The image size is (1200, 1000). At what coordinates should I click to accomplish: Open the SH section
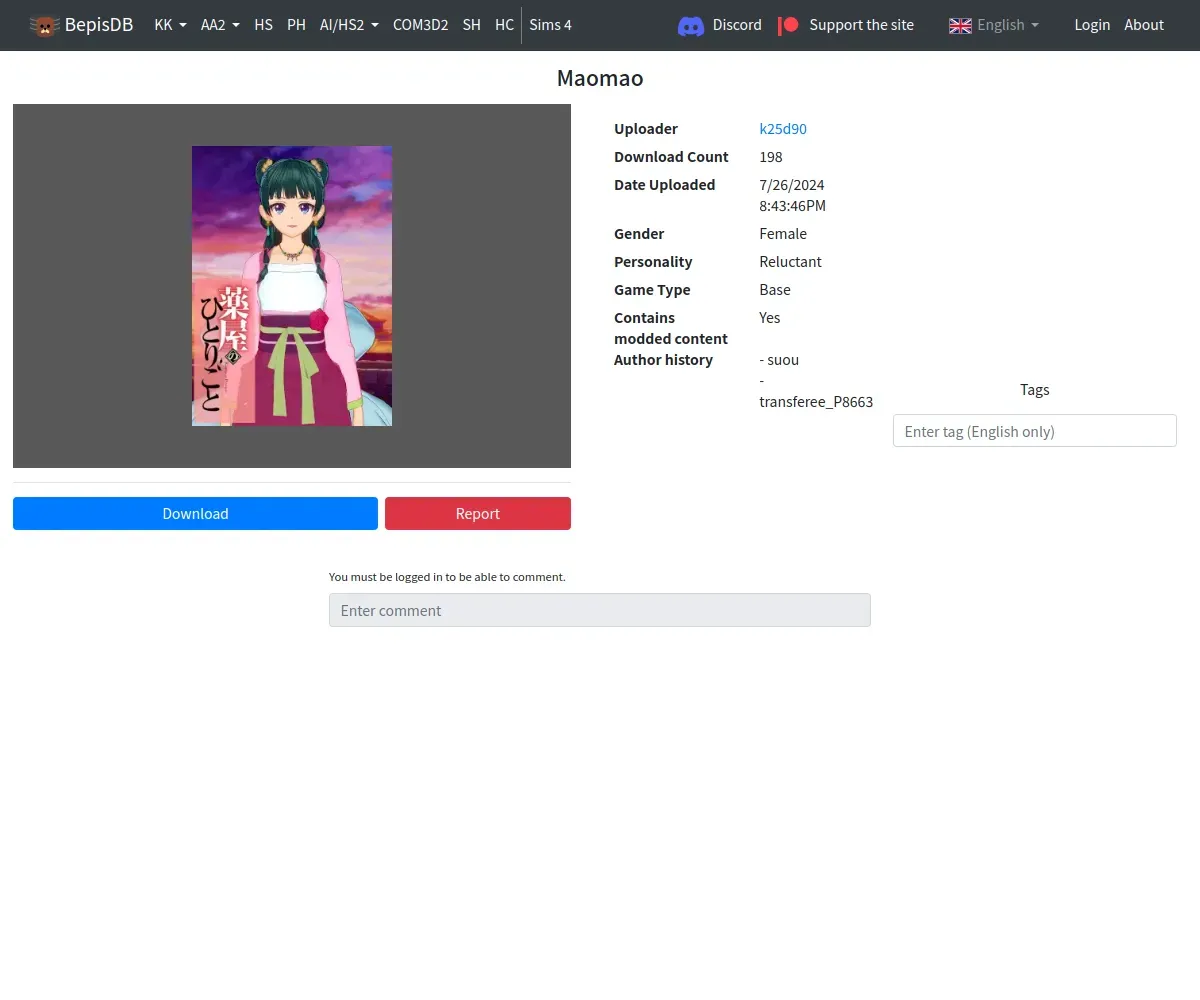[x=471, y=25]
